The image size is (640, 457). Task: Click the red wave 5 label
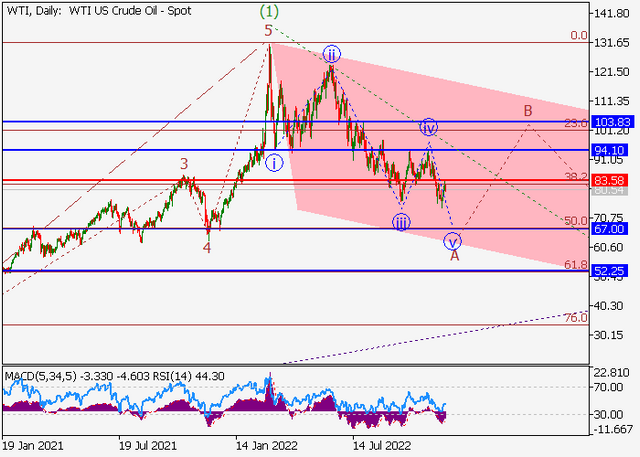pyautogui.click(x=268, y=31)
